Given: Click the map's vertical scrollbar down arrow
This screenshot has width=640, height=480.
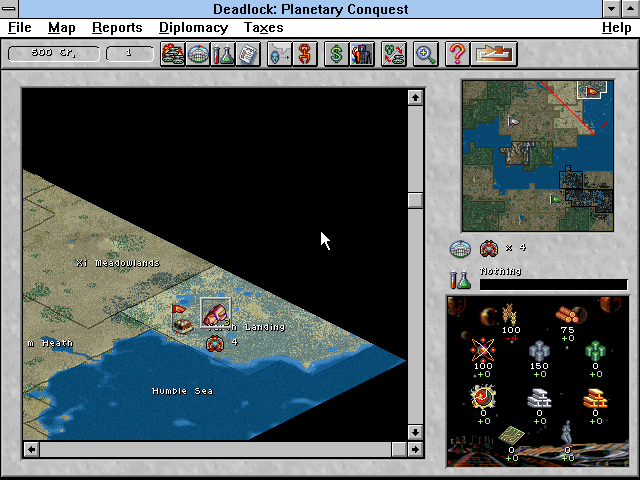Looking at the screenshot, I should pos(415,432).
